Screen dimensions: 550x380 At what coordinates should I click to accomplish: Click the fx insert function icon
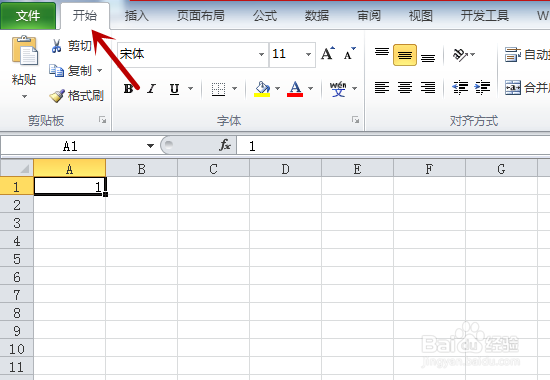225,145
